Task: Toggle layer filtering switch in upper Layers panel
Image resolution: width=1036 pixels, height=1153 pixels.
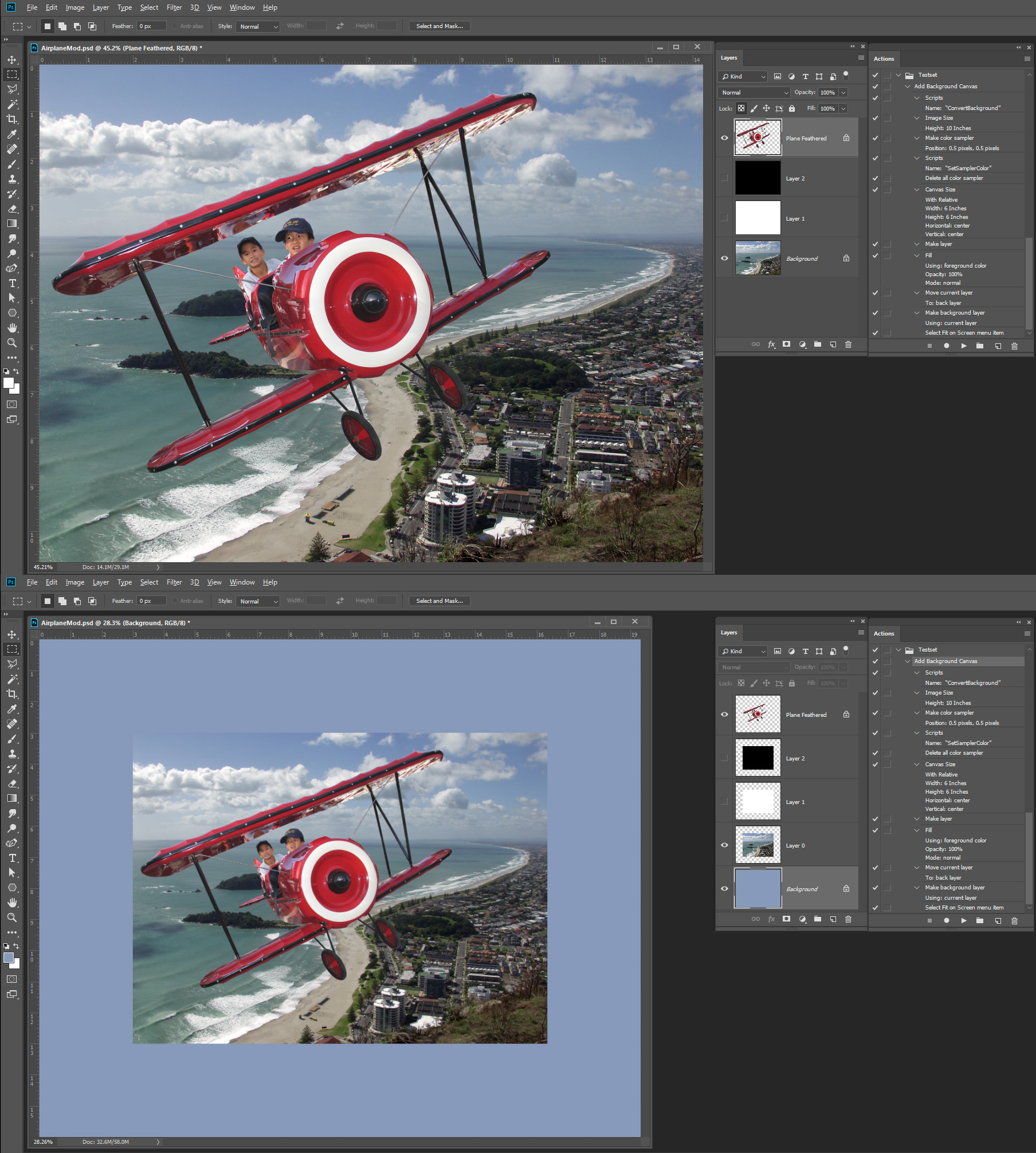Action: click(846, 76)
